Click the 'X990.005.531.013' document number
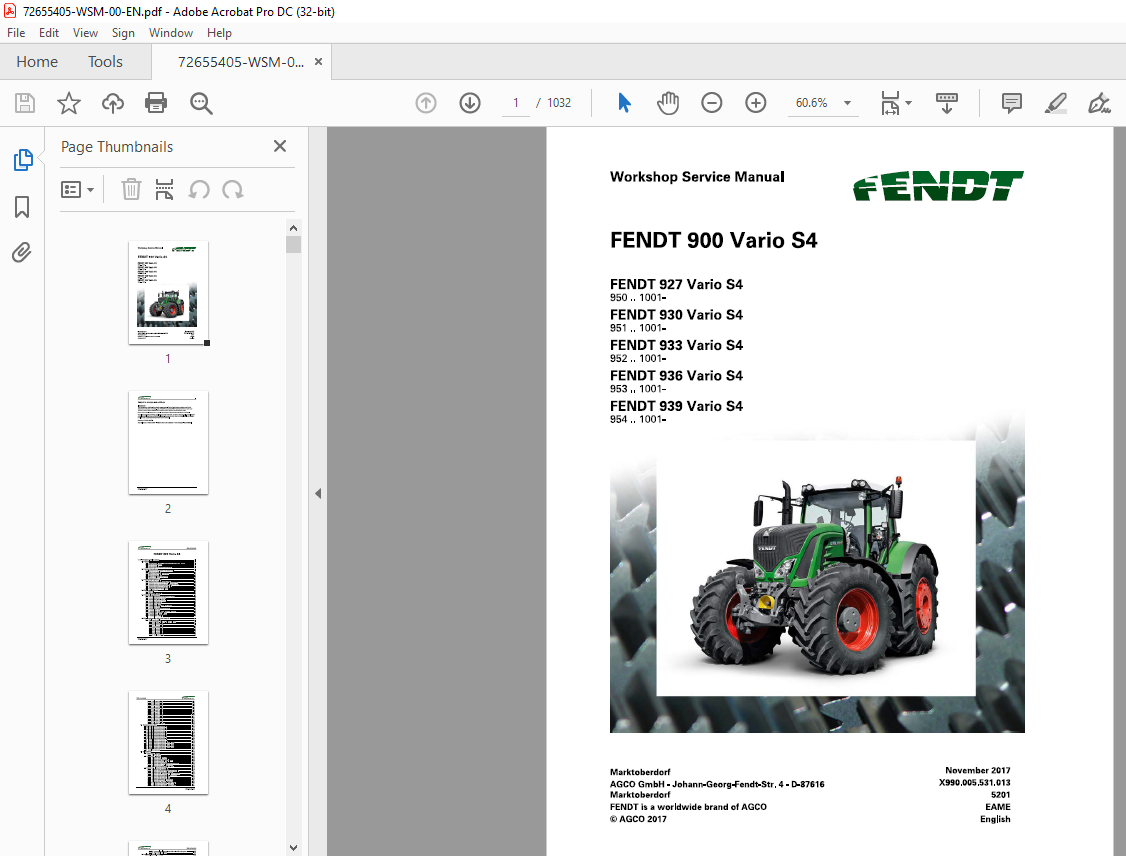This screenshot has width=1126, height=856. click(974, 783)
